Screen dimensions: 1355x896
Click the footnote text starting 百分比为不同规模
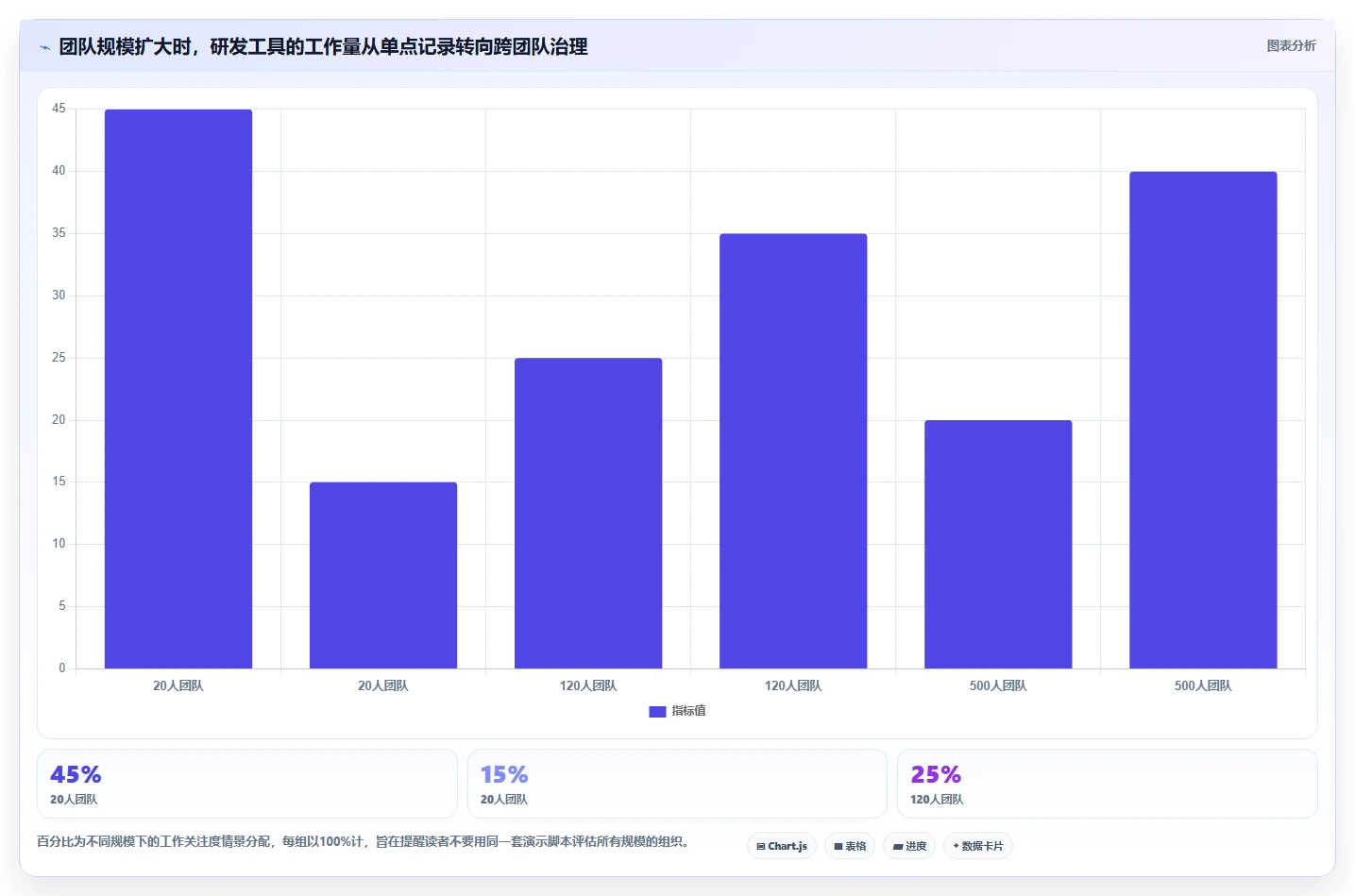point(363,841)
